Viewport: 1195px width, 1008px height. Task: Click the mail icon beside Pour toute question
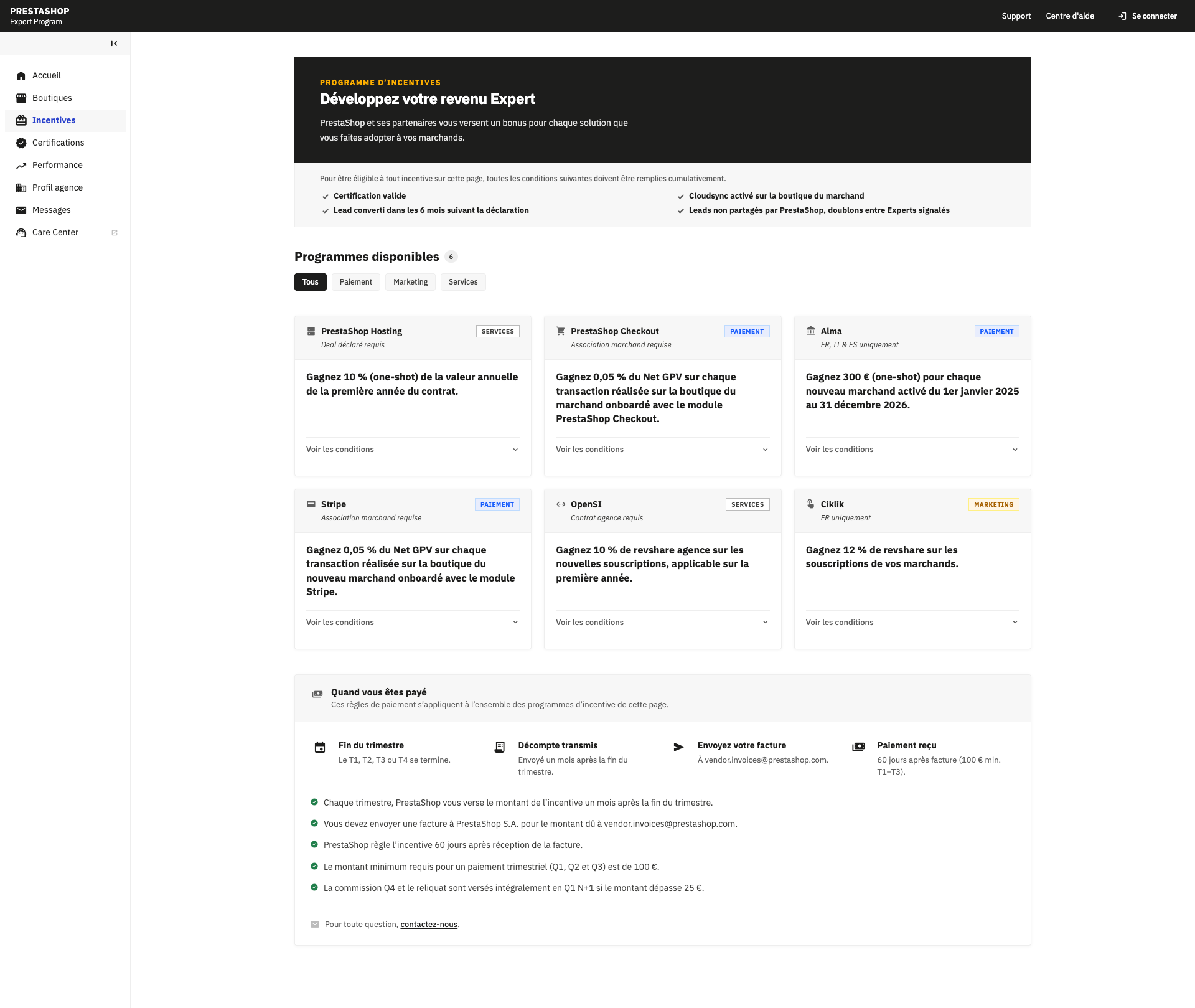[x=315, y=925]
